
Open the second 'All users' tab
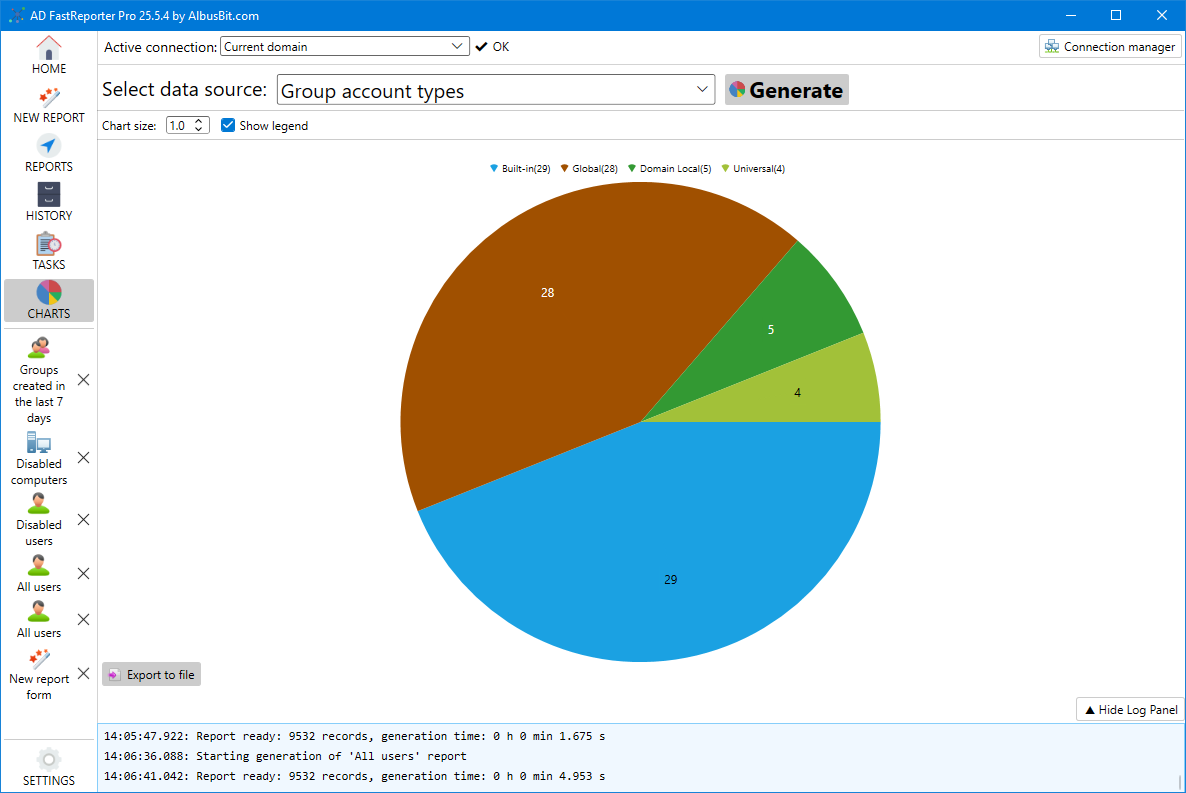pyautogui.click(x=39, y=620)
